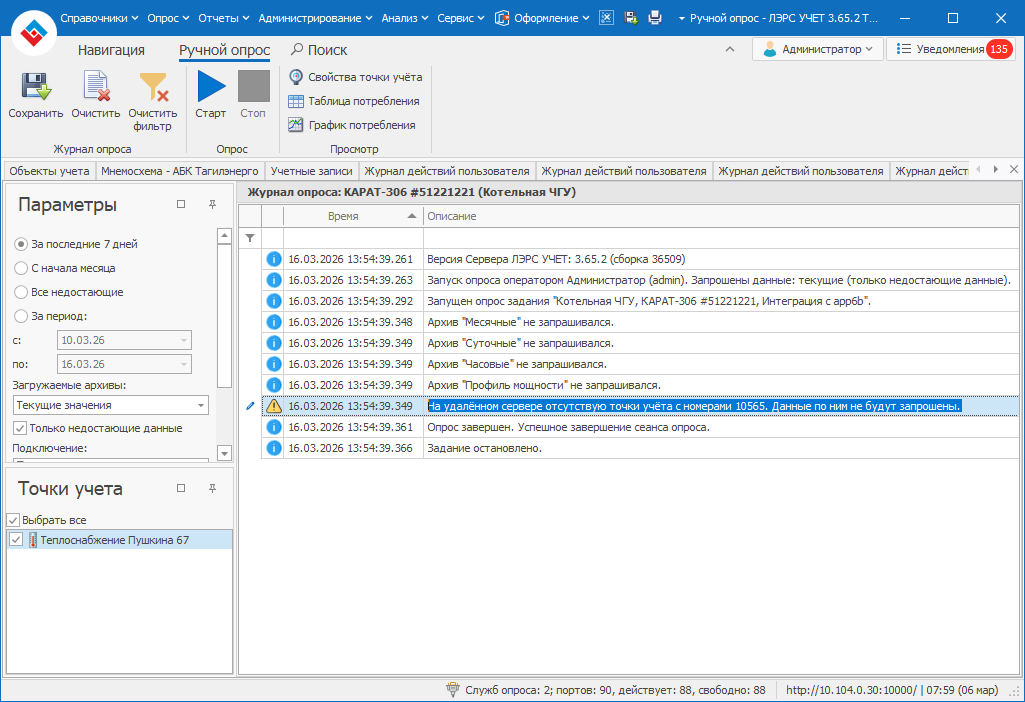Select 'С начала месяца' radio option
This screenshot has height=702, width=1025.
pos(21,268)
